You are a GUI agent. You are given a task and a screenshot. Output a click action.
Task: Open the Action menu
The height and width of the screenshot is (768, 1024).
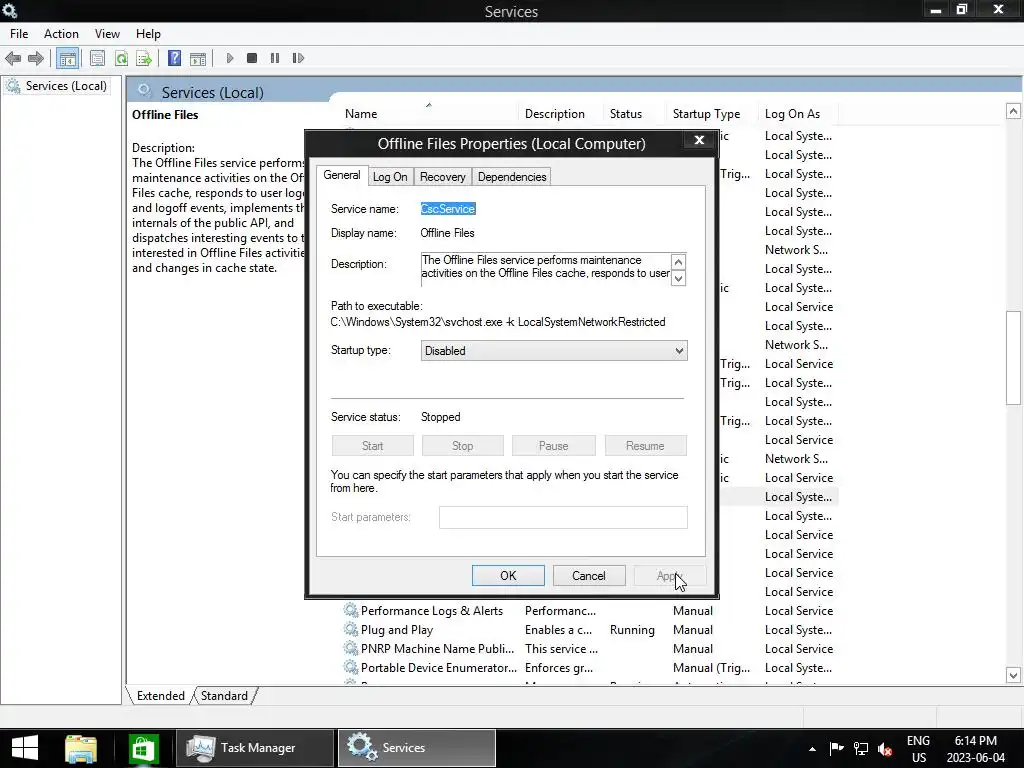click(61, 34)
